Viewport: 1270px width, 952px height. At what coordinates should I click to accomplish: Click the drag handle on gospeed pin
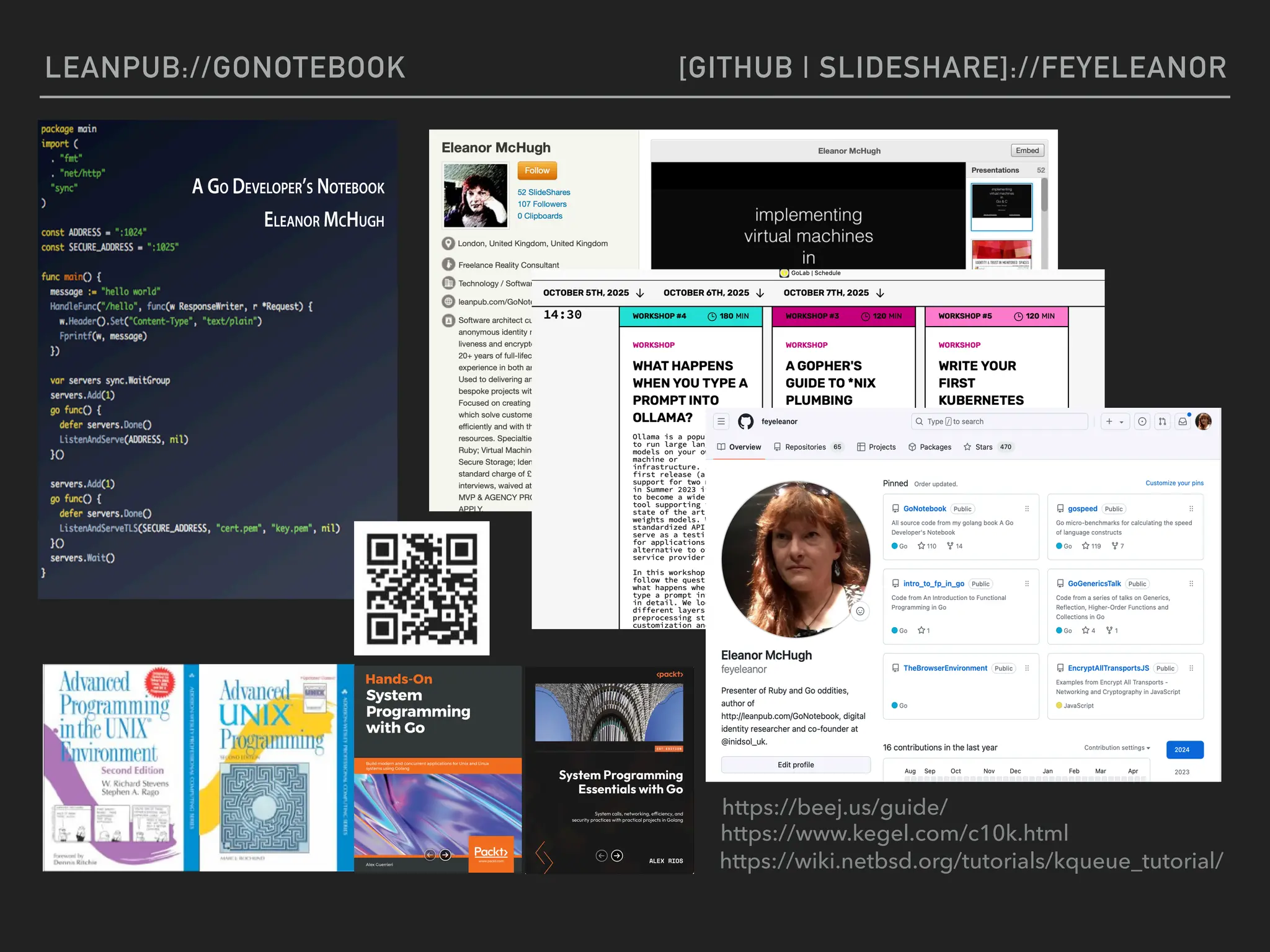[1191, 509]
